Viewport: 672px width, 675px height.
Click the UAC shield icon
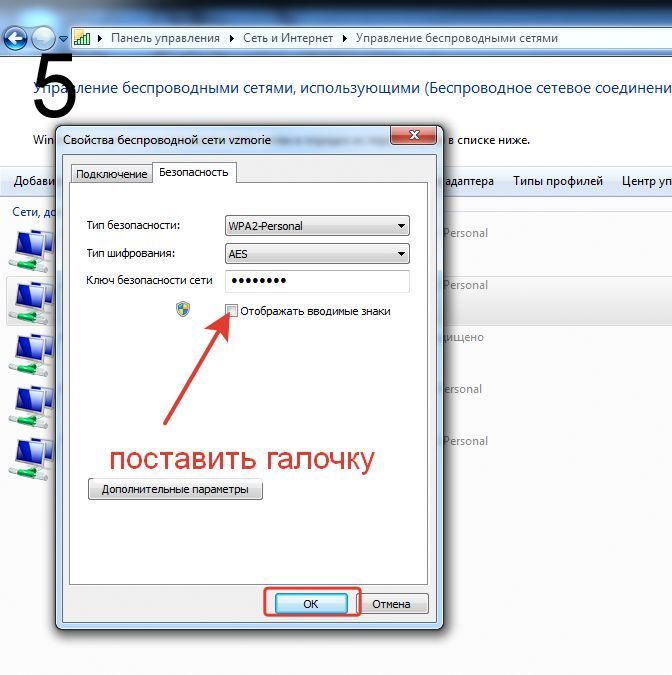point(183,309)
